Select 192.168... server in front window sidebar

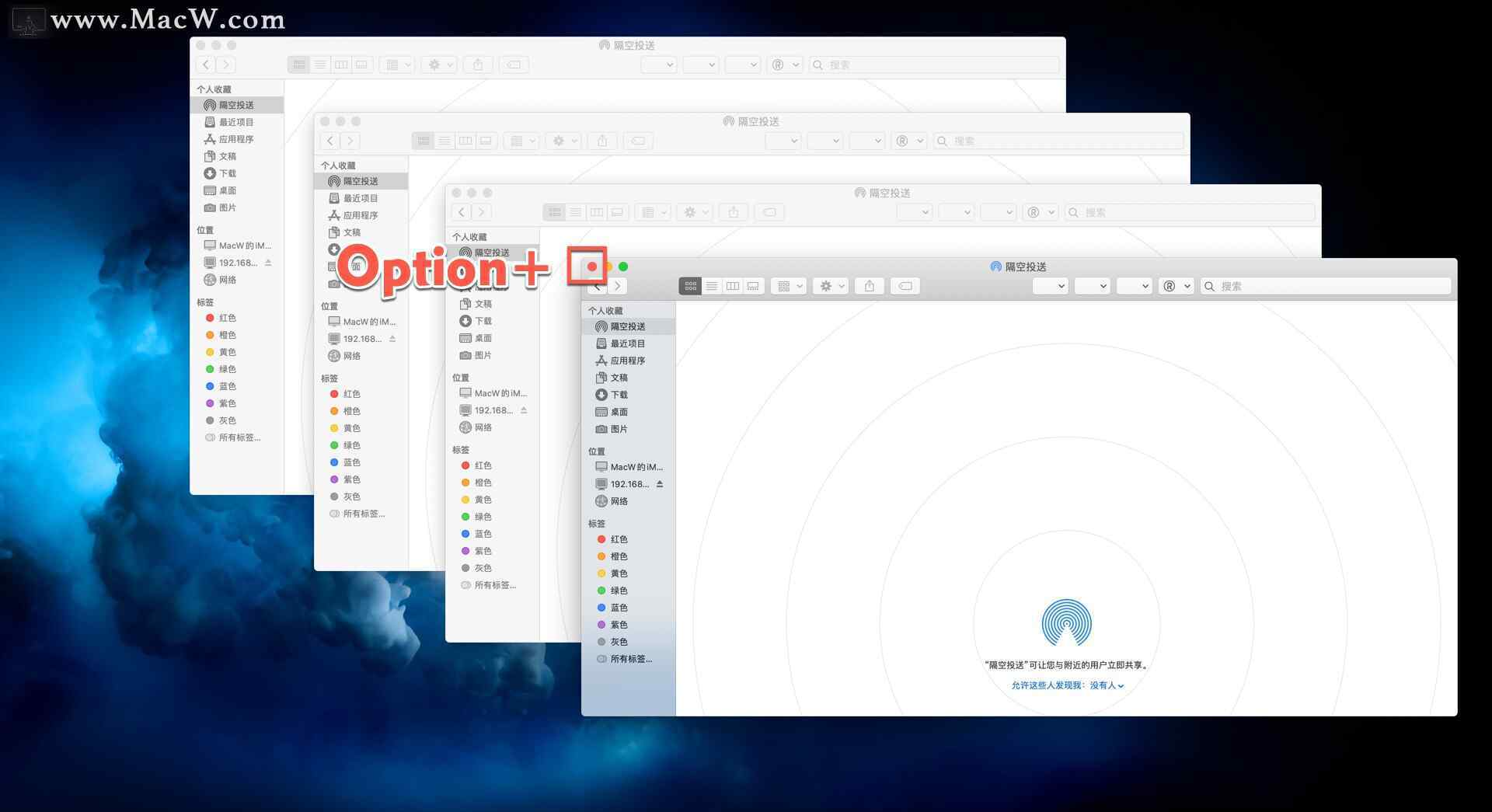click(622, 484)
